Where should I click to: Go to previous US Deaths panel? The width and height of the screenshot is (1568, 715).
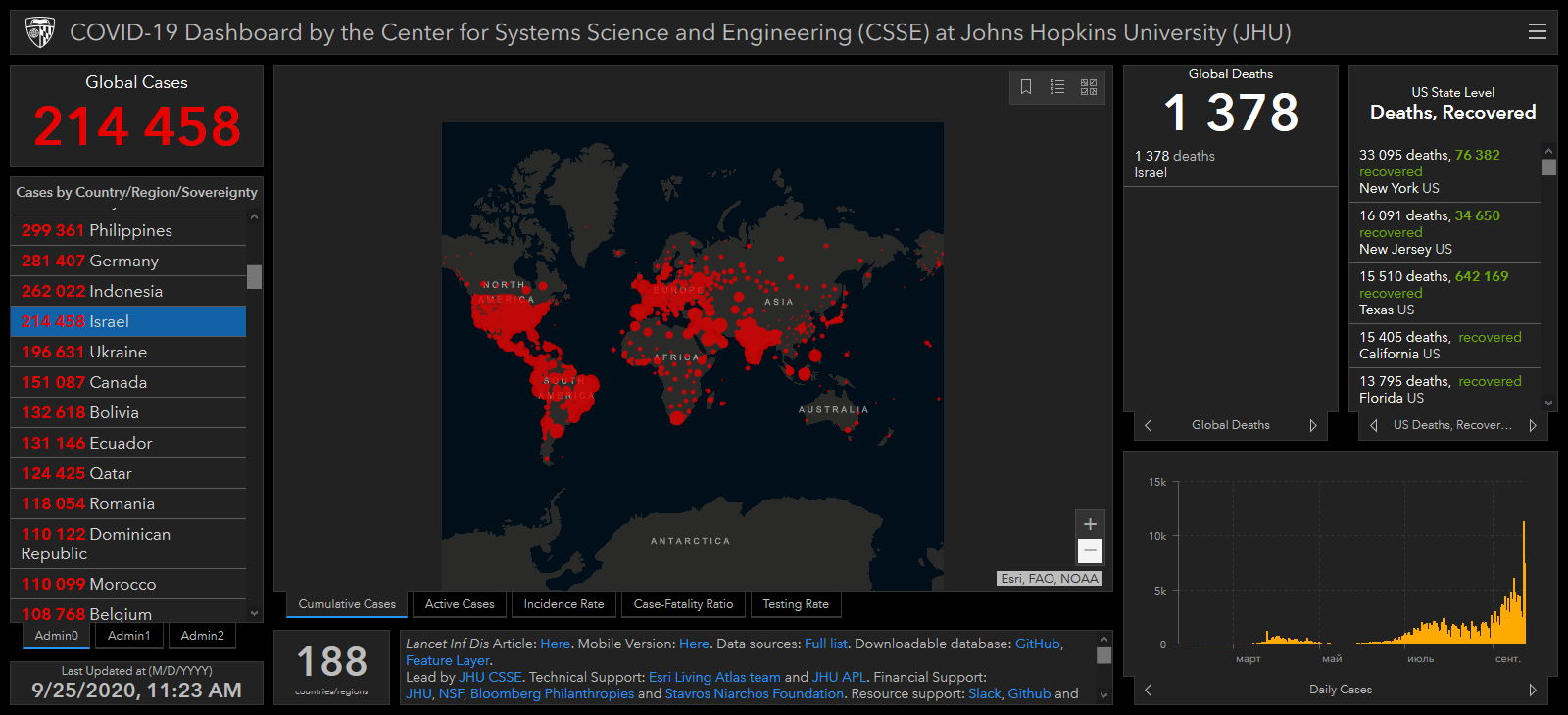pos(1374,425)
